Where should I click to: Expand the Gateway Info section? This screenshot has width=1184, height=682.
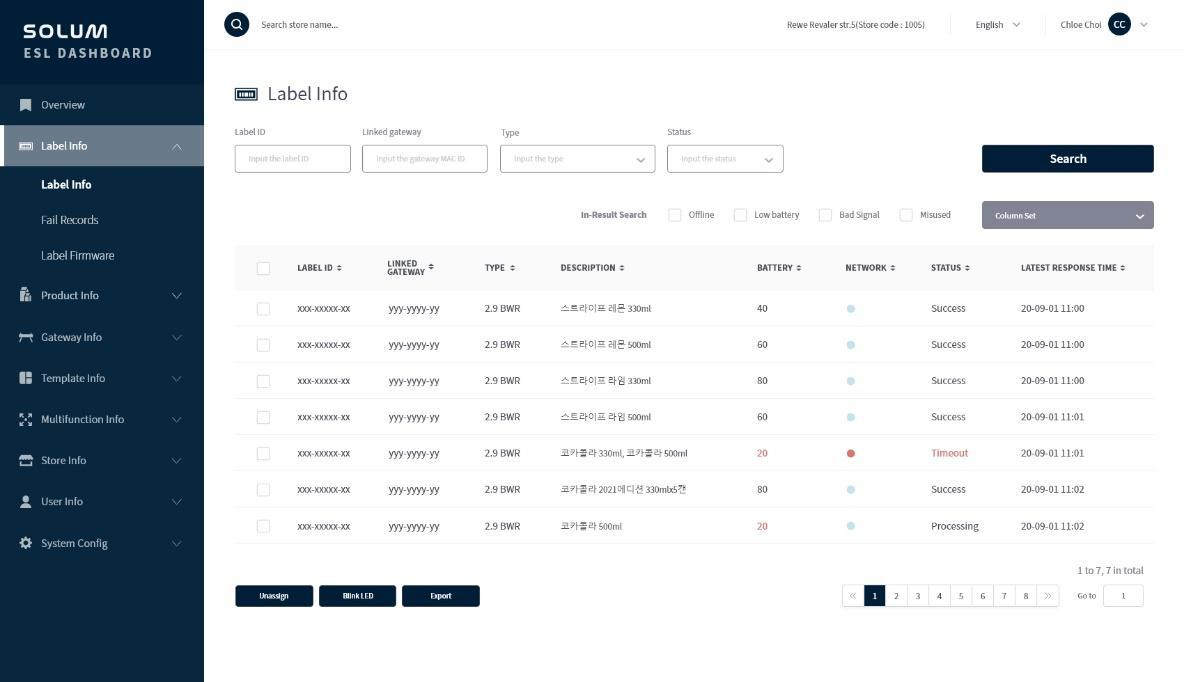[x=177, y=338]
